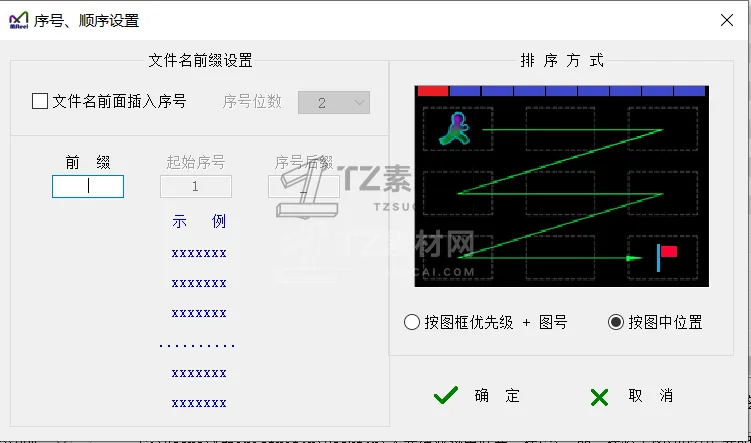Screen dimensions: 751x443
Task: Click the 序号位数 label
Action: point(252,102)
